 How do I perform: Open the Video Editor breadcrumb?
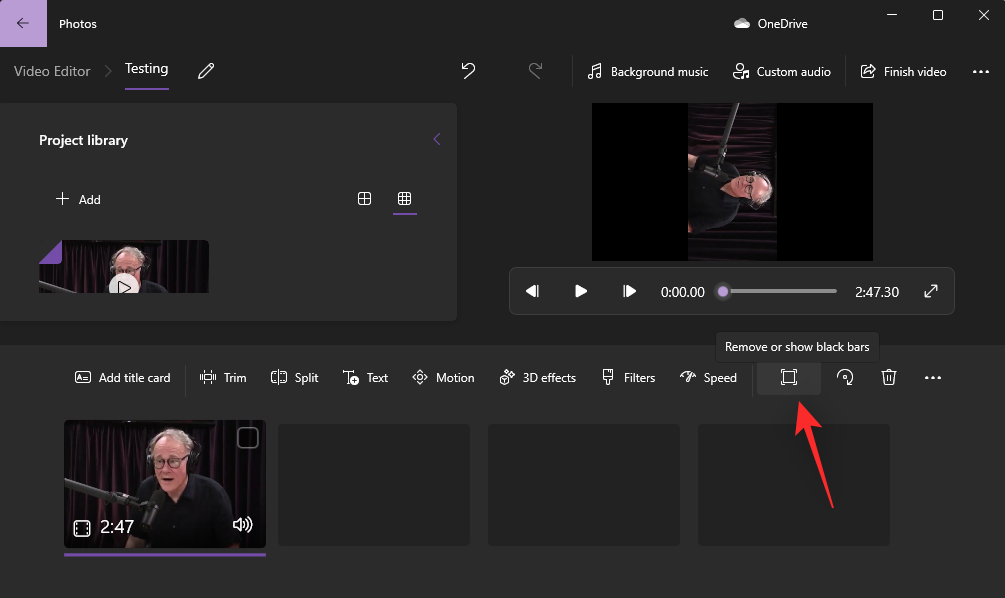tap(52, 71)
